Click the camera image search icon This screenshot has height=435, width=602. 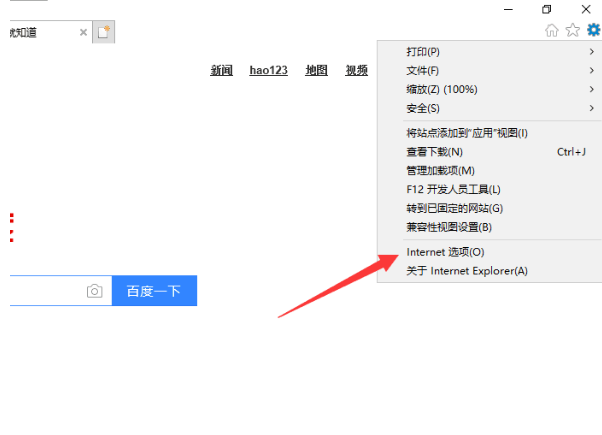click(94, 291)
